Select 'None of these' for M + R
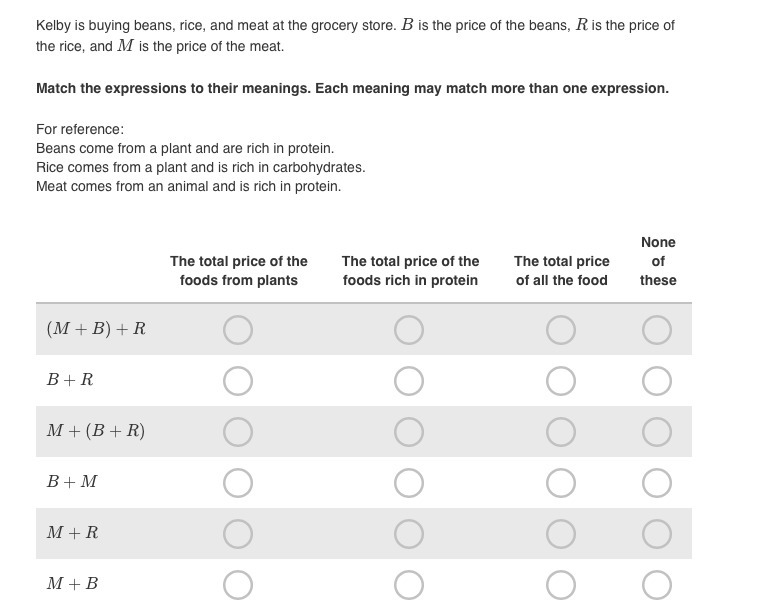This screenshot has height=612, width=759. click(x=656, y=534)
